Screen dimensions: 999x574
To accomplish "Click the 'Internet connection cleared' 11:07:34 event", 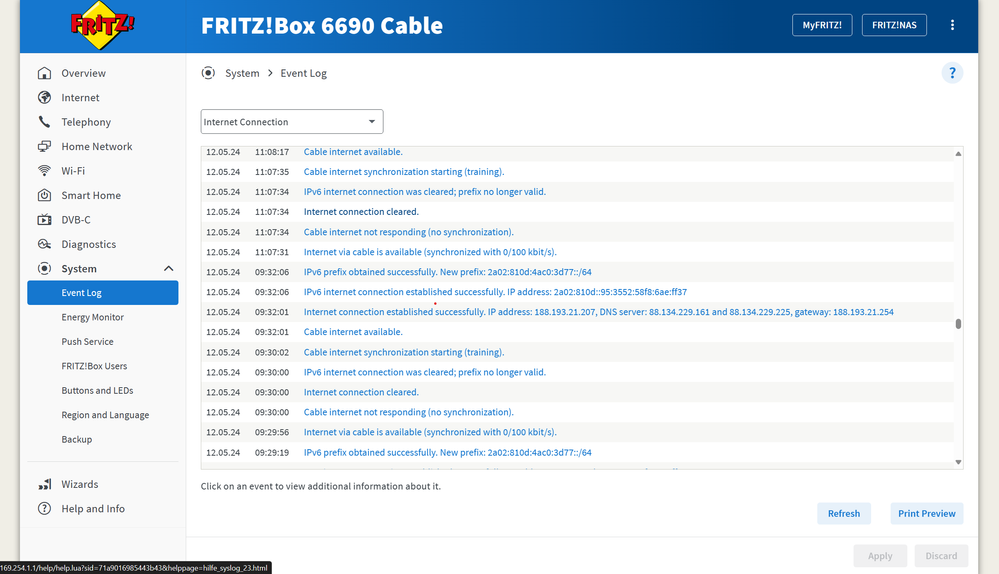I will [361, 212].
